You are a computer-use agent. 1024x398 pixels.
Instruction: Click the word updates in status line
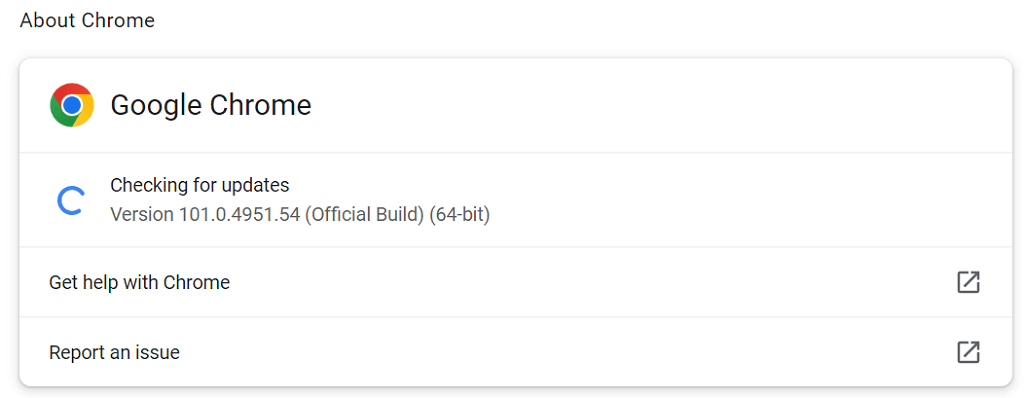coord(257,186)
